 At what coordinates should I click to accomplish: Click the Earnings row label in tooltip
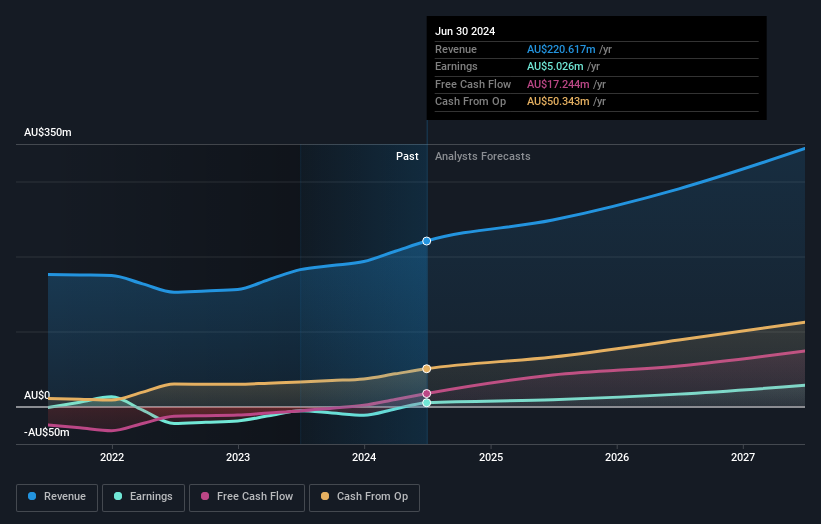coord(457,66)
